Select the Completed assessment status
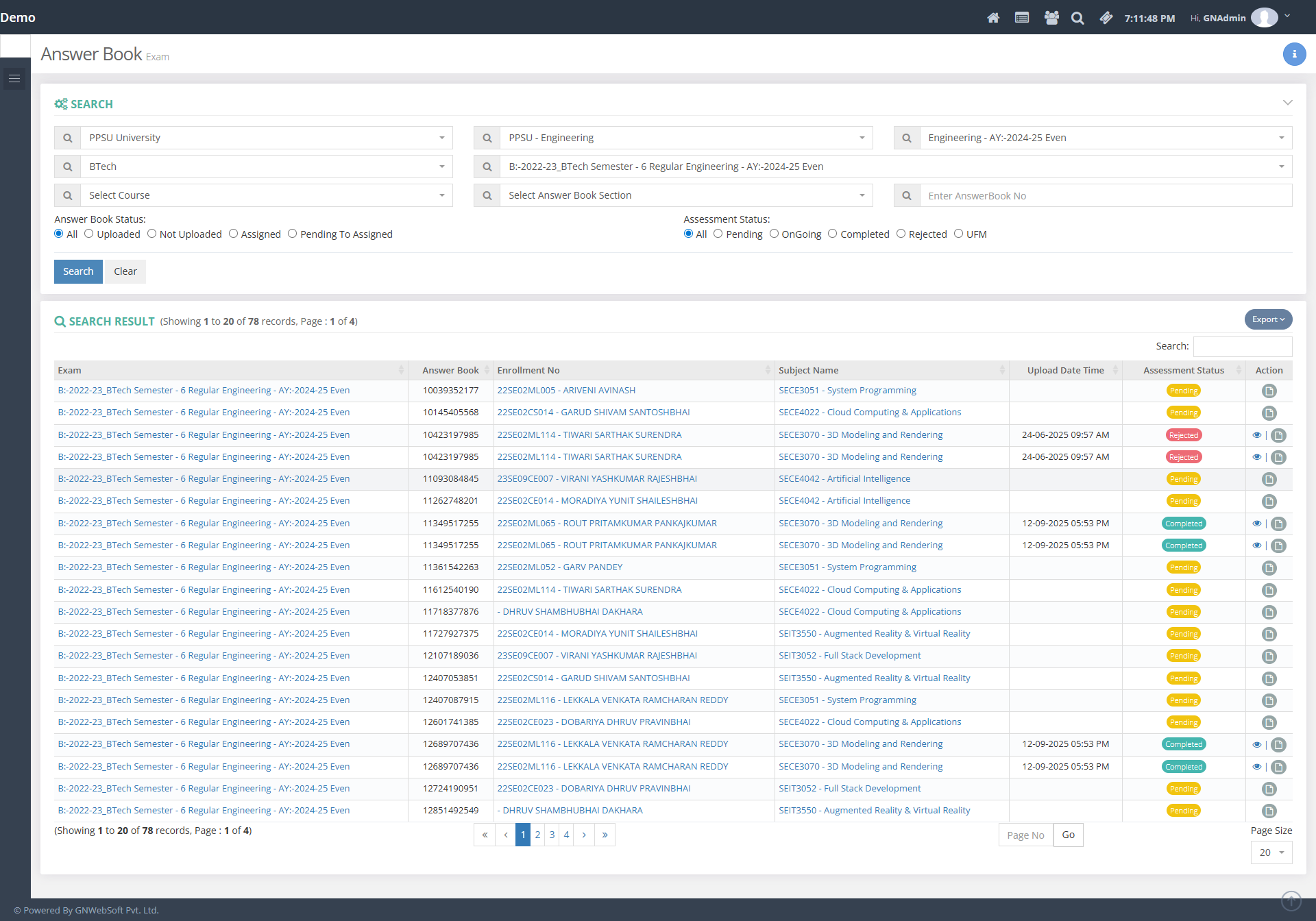Viewport: 1316px width, 921px height. click(x=833, y=234)
